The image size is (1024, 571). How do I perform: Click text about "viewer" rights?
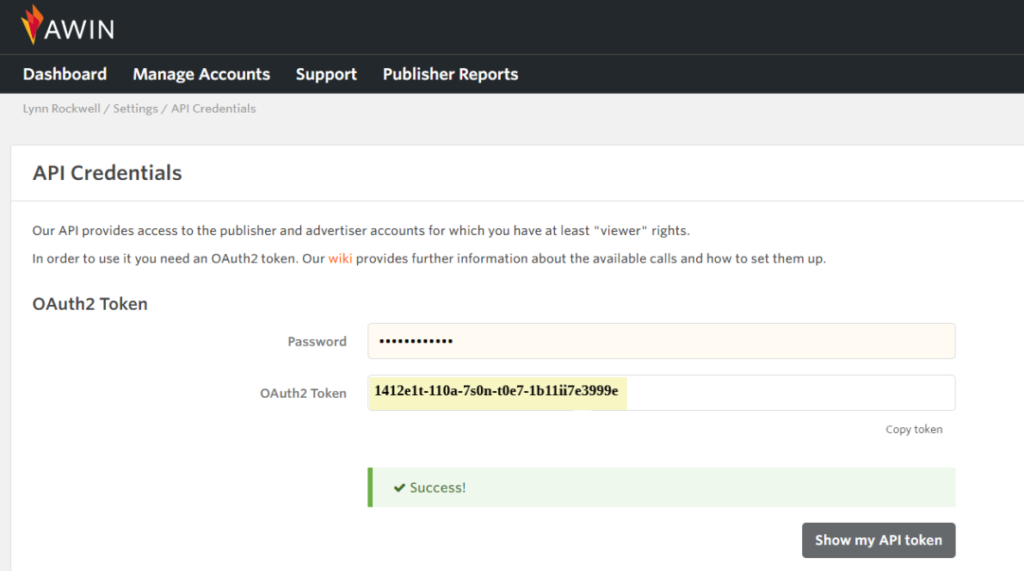coord(360,231)
